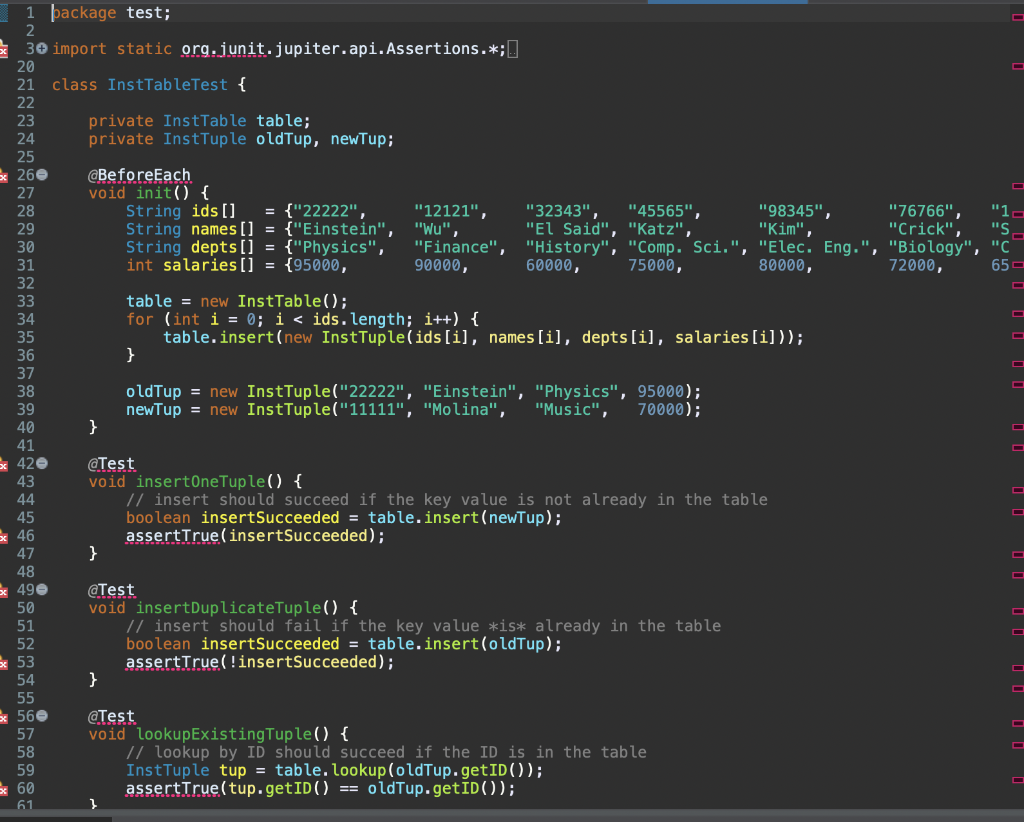The image size is (1024, 822).
Task: Collapse the insertOneTuple test fold
Action: pyautogui.click(x=42, y=464)
